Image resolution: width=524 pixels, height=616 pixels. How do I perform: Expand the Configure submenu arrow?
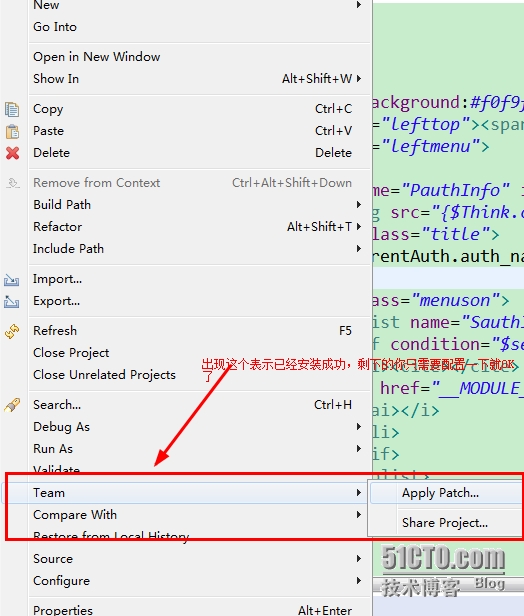[359, 581]
